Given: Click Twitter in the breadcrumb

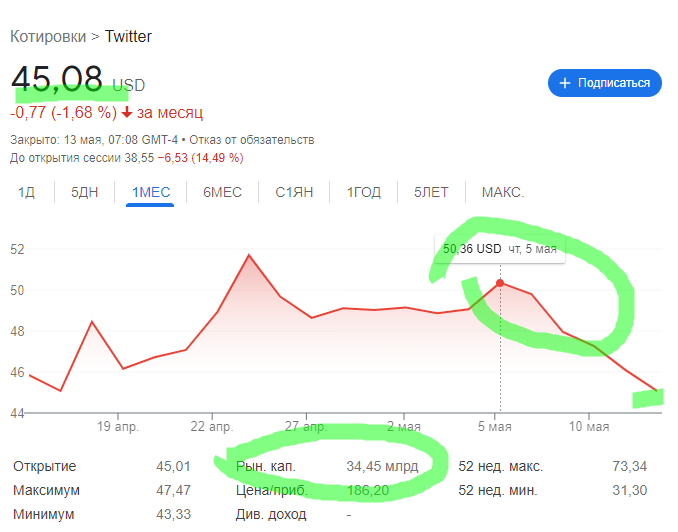Looking at the screenshot, I should pyautogui.click(x=128, y=37).
